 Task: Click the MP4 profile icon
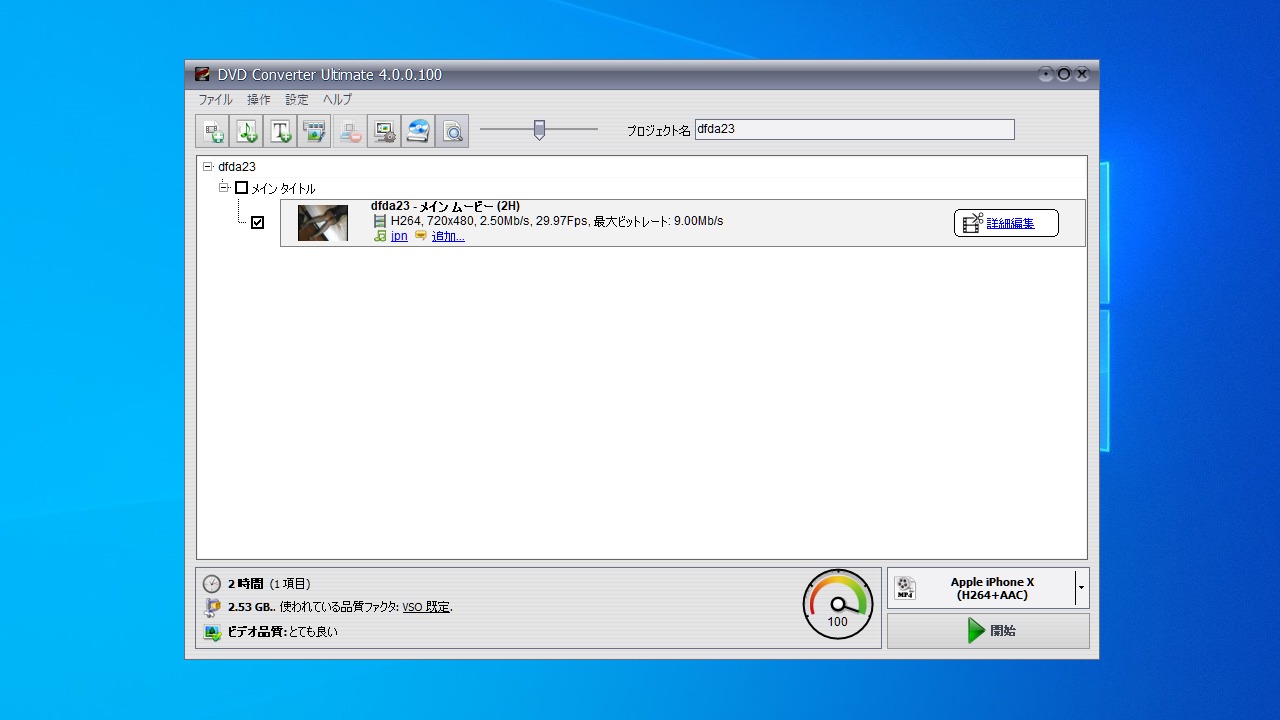click(905, 588)
